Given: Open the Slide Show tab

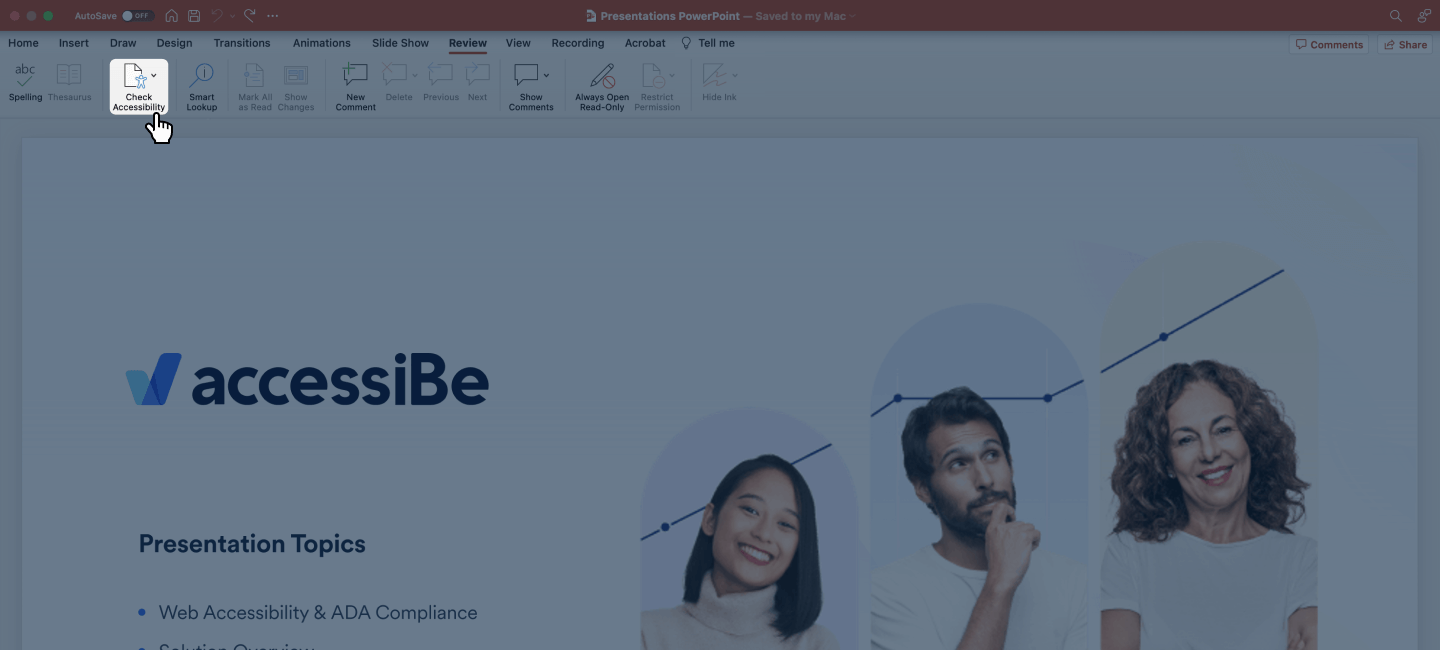Looking at the screenshot, I should click(x=400, y=43).
